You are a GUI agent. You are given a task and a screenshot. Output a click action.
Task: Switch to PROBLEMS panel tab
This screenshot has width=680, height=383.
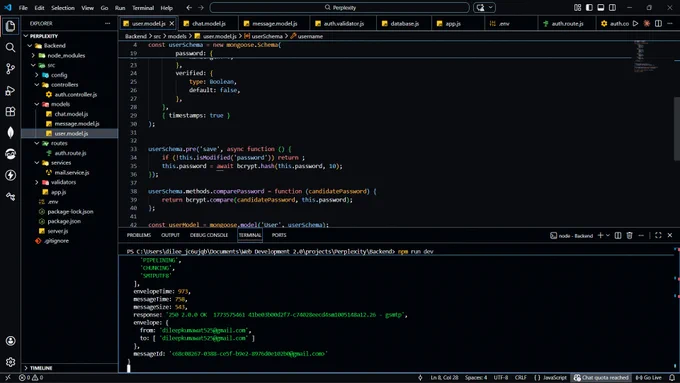click(139, 235)
